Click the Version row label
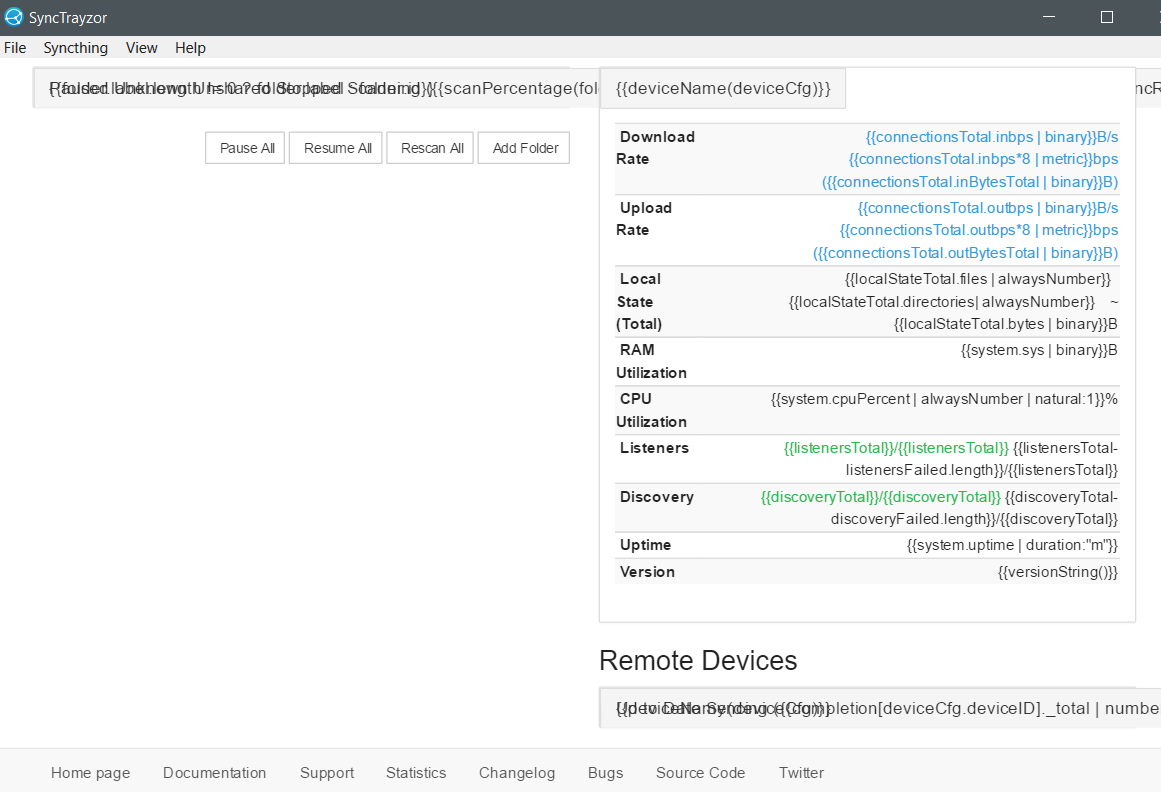Viewport: 1161px width, 792px height. [x=647, y=572]
